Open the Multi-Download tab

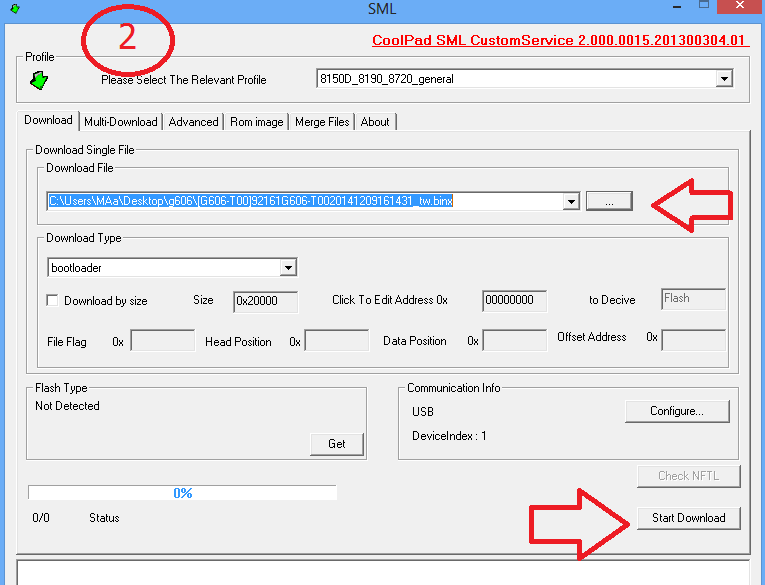tap(121, 121)
